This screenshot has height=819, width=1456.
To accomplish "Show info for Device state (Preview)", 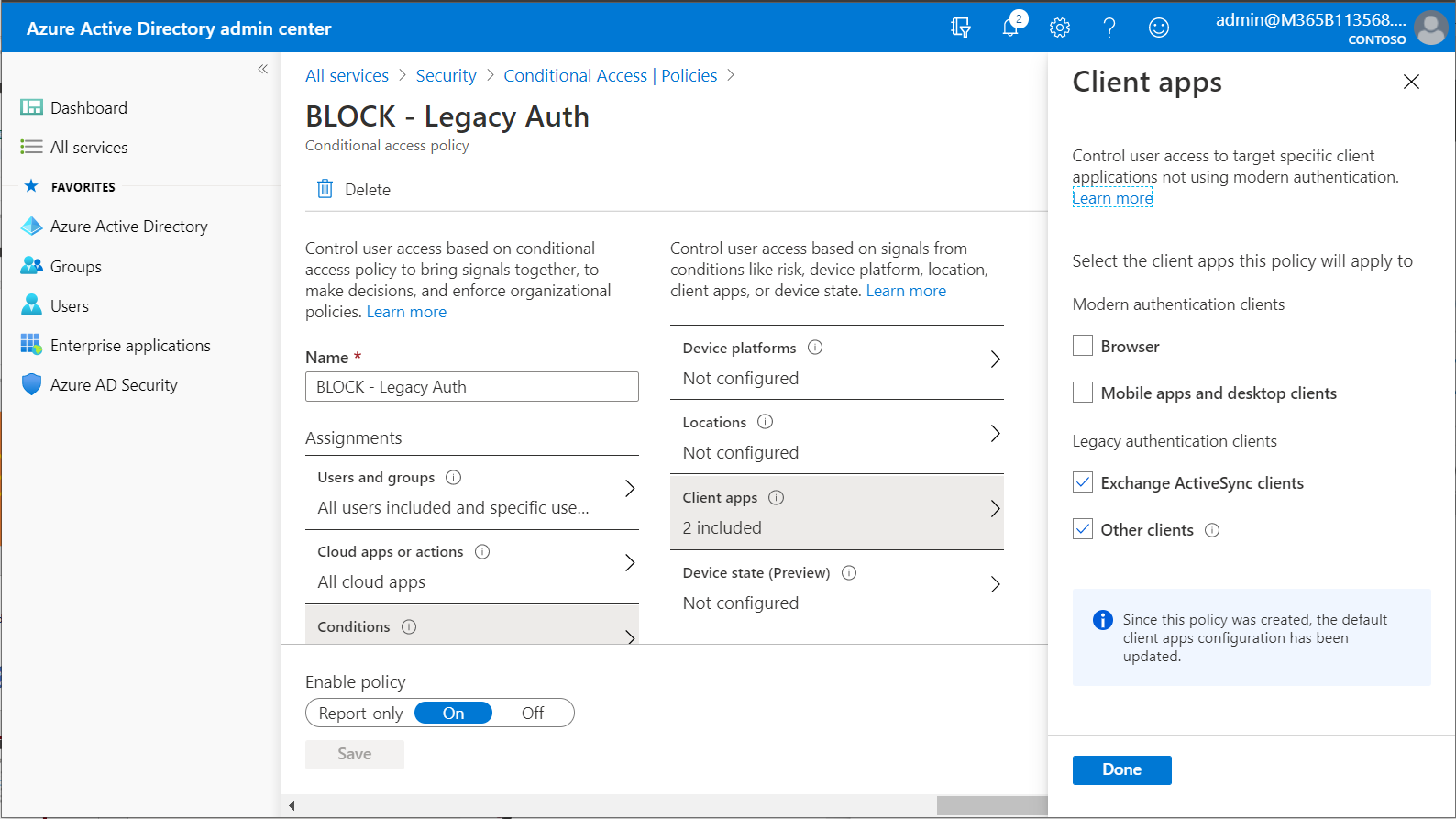I will pos(849,572).
